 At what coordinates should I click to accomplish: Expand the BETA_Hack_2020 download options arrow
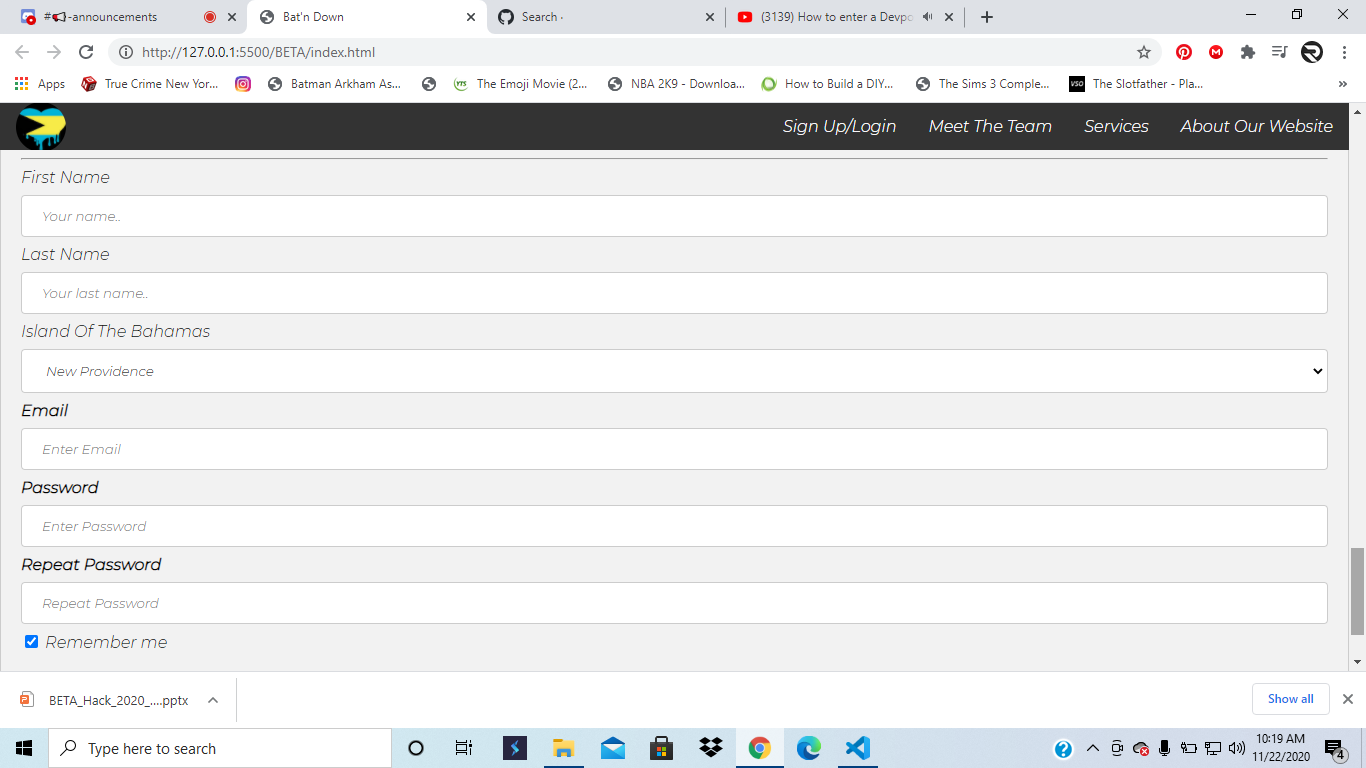click(213, 700)
